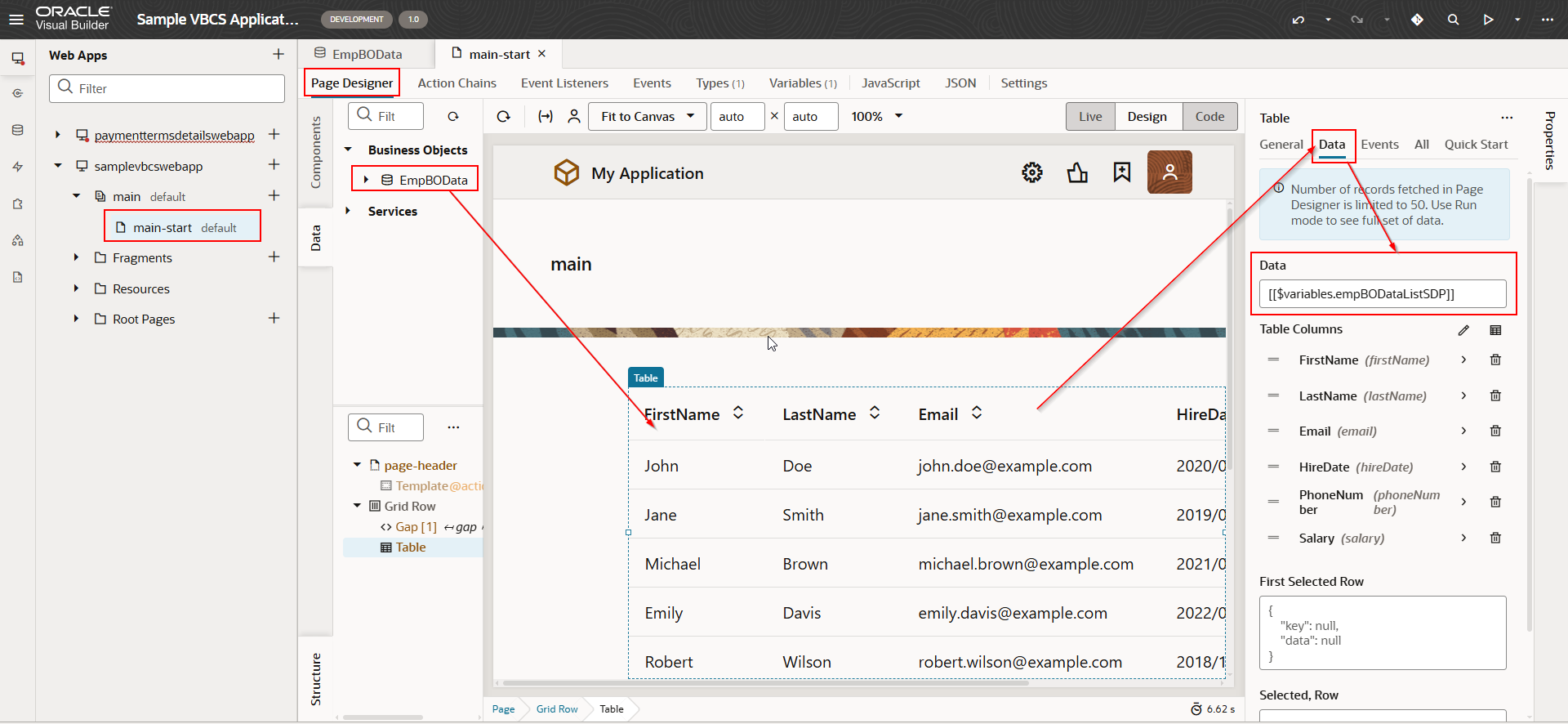Click Page breadcrumb
This screenshot has height=724, width=1568.
503,708
